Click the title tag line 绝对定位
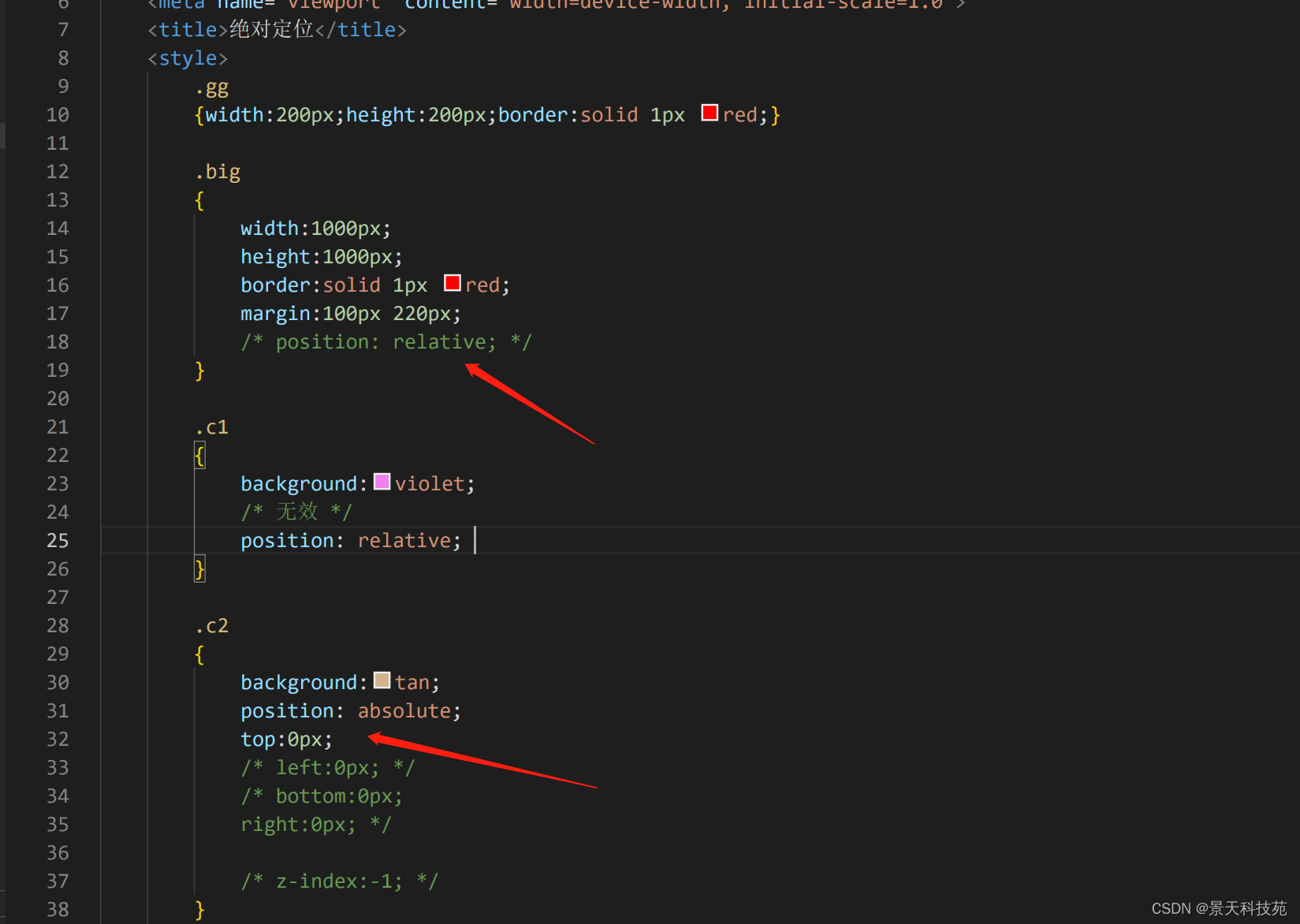1300x924 pixels. [277, 30]
